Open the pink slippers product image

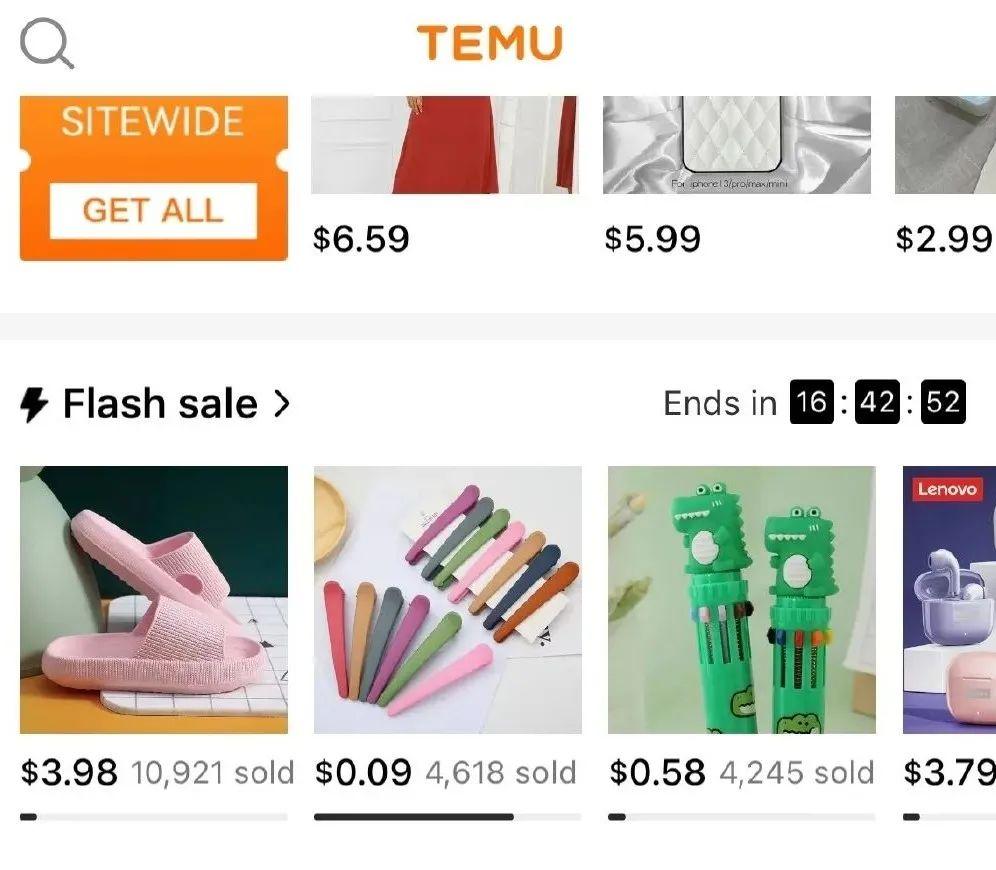(x=154, y=600)
